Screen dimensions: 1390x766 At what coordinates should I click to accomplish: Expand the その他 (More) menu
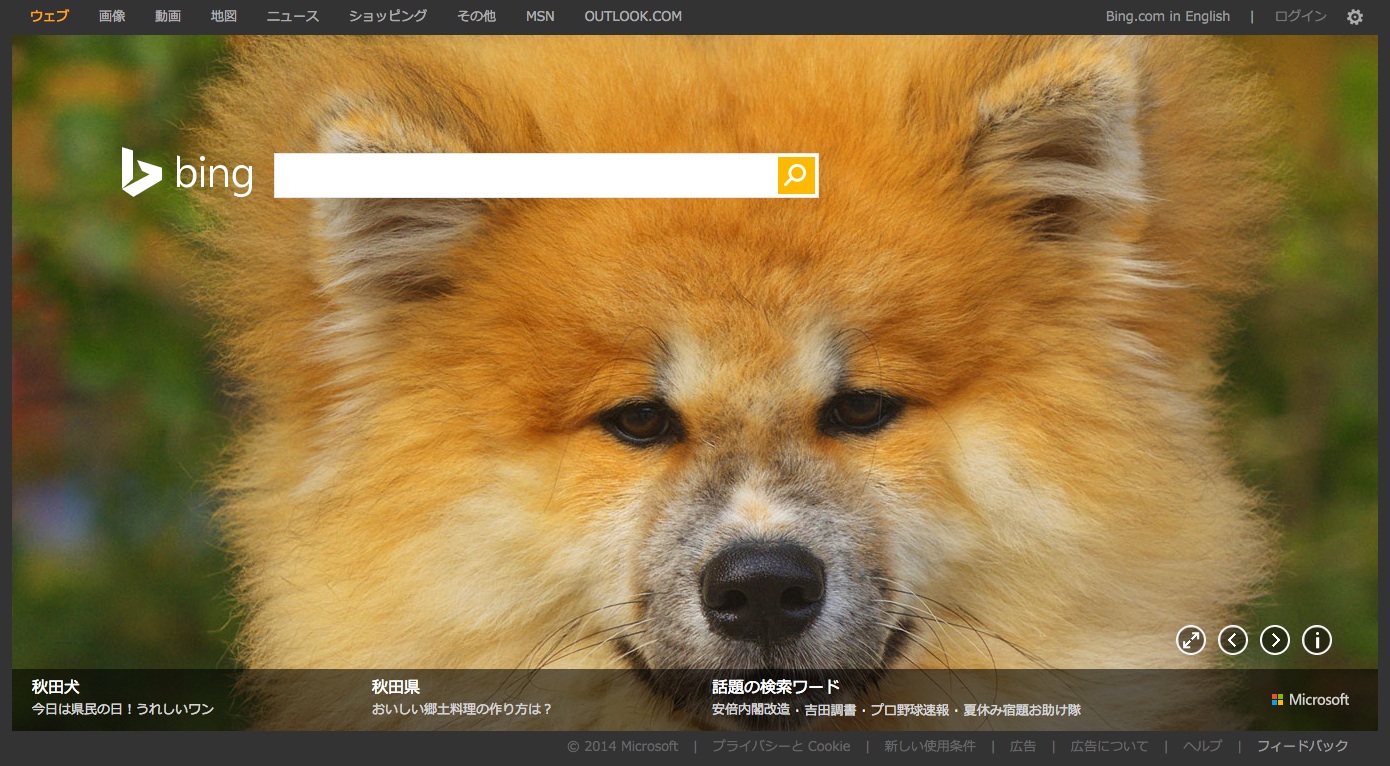476,16
